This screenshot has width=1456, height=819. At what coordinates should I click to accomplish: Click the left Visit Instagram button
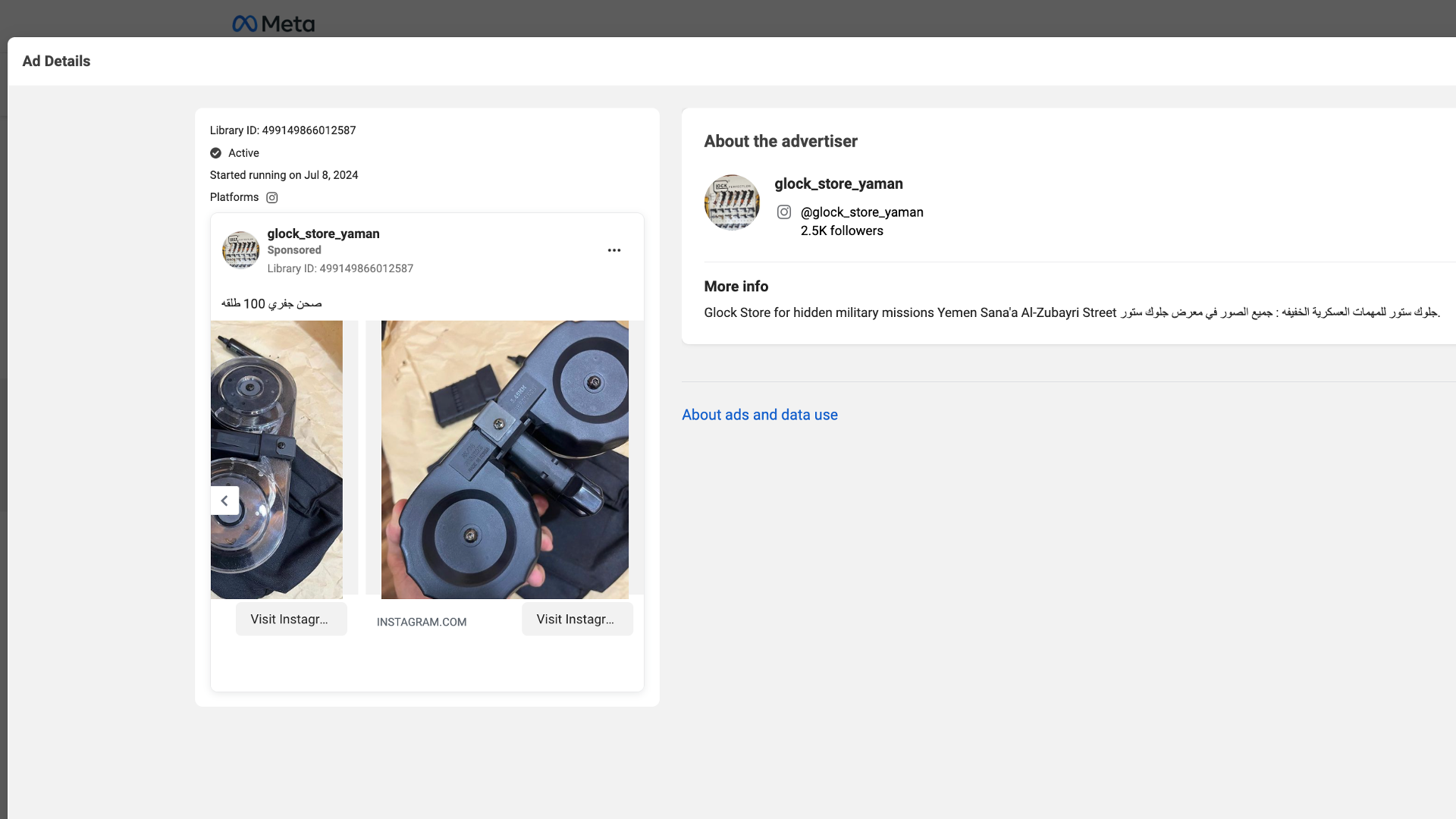tap(291, 620)
